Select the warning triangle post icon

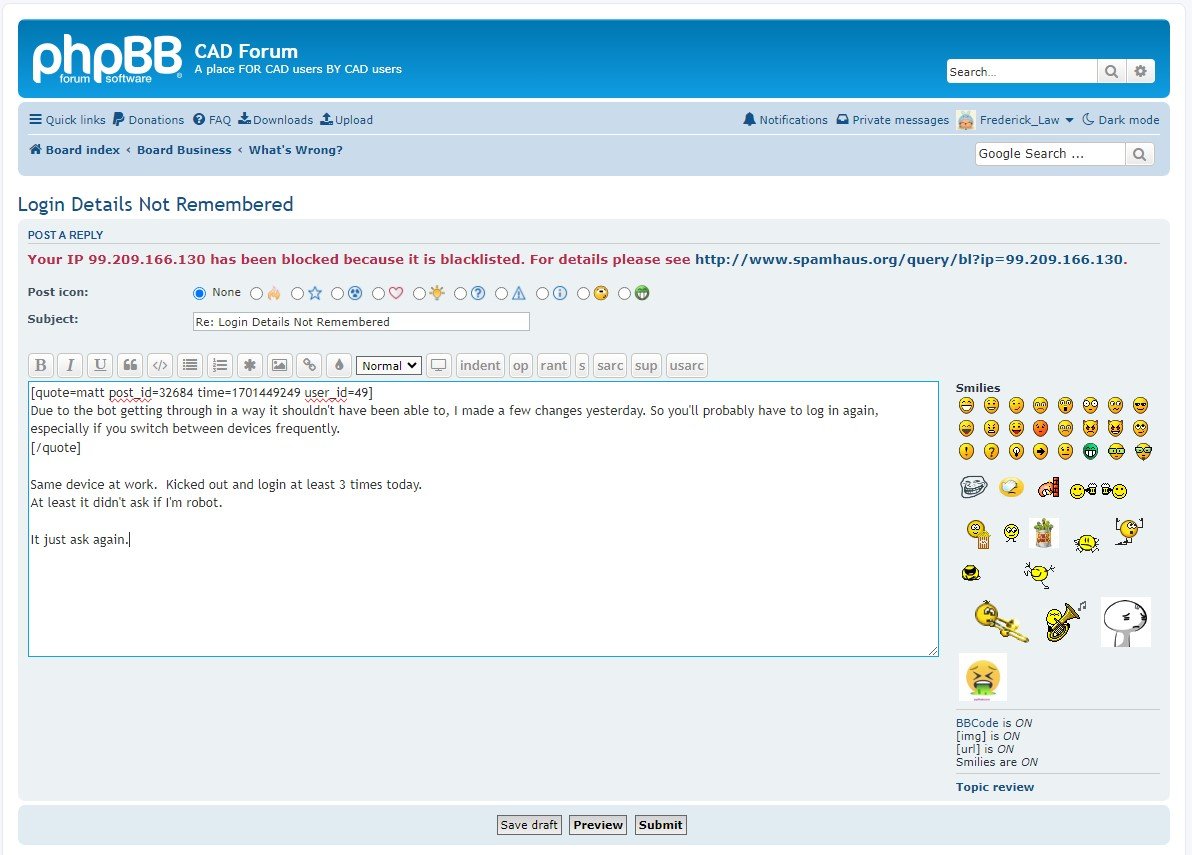[502, 294]
